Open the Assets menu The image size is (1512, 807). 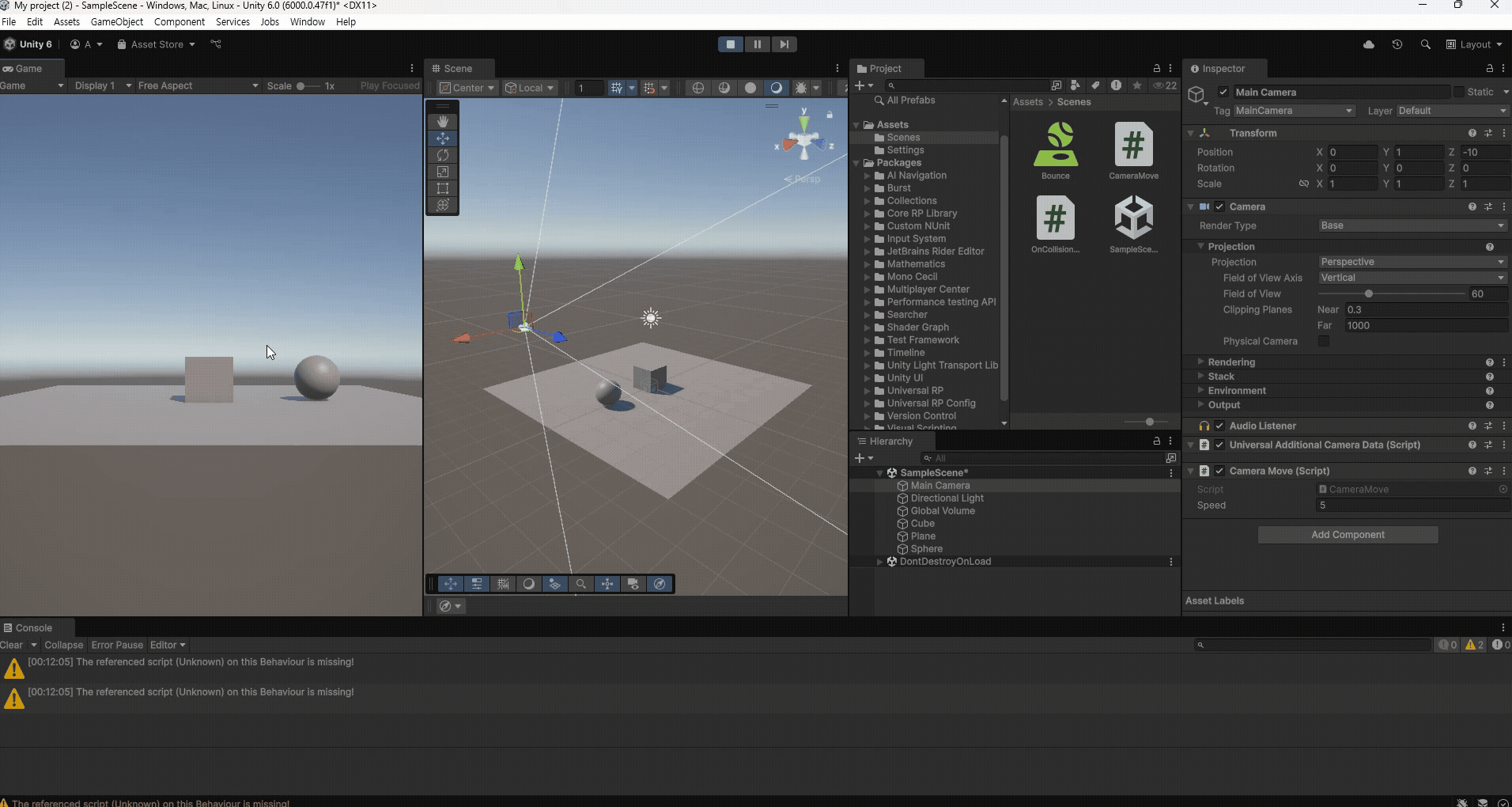pyautogui.click(x=66, y=22)
